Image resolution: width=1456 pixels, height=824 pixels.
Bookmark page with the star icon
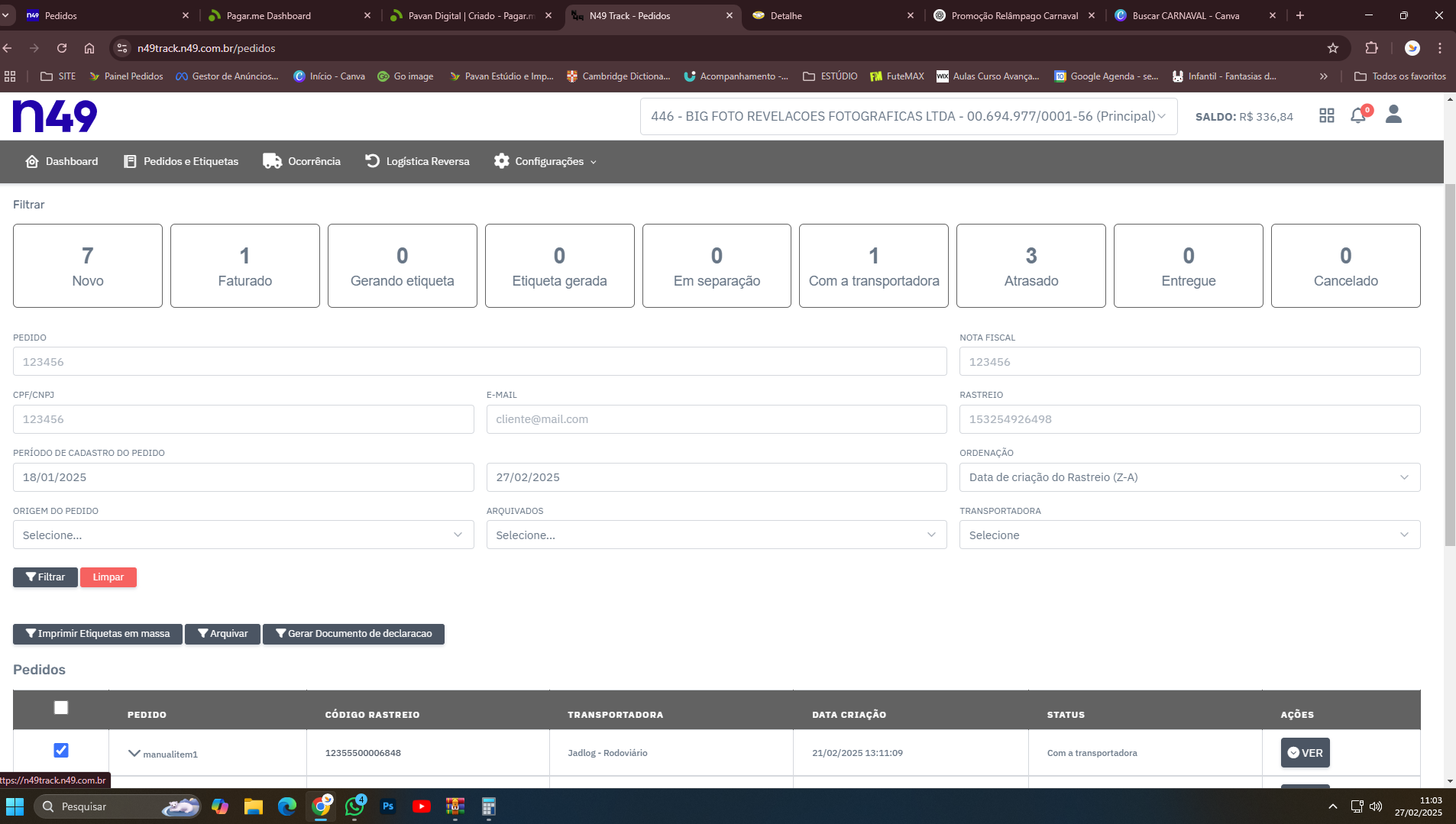click(1332, 48)
